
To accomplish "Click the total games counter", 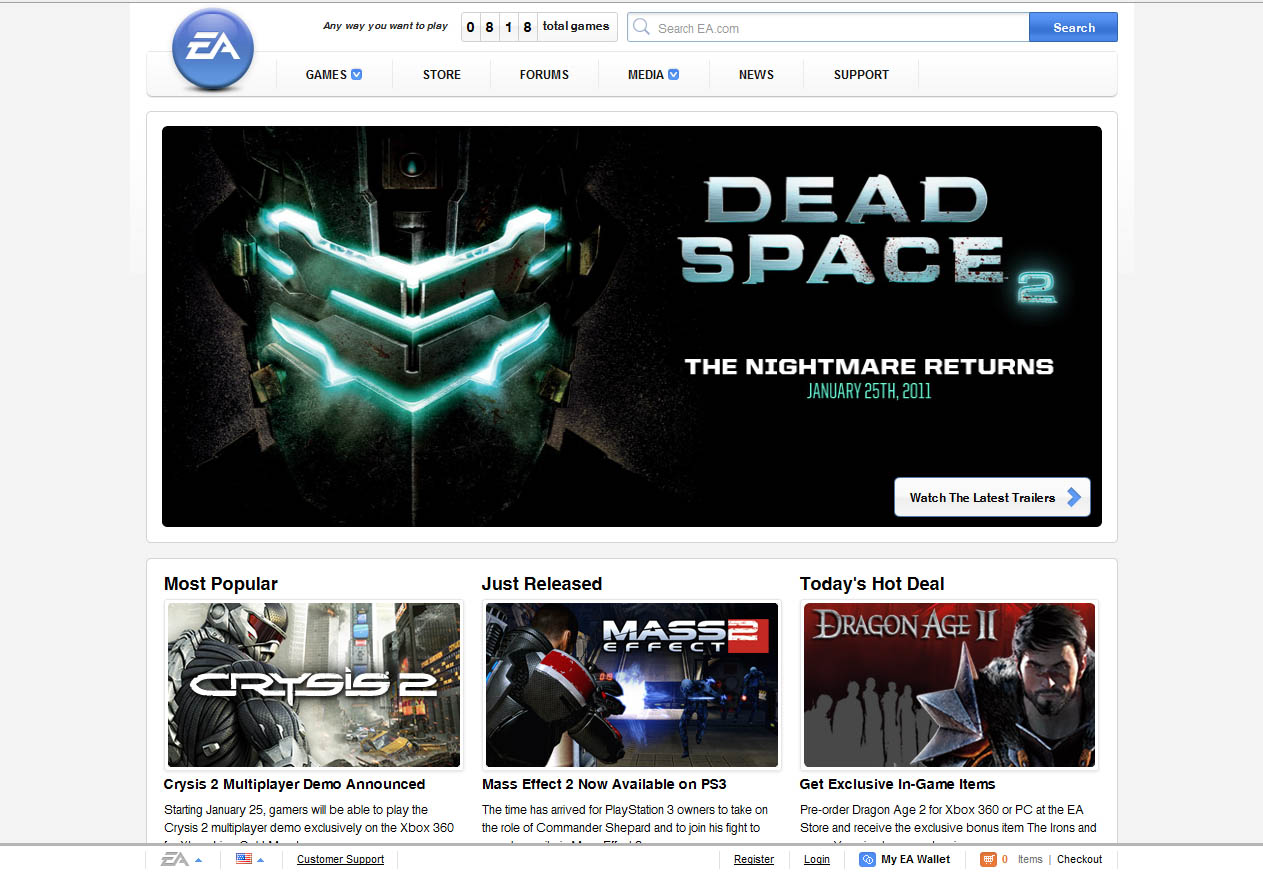I will coord(539,27).
